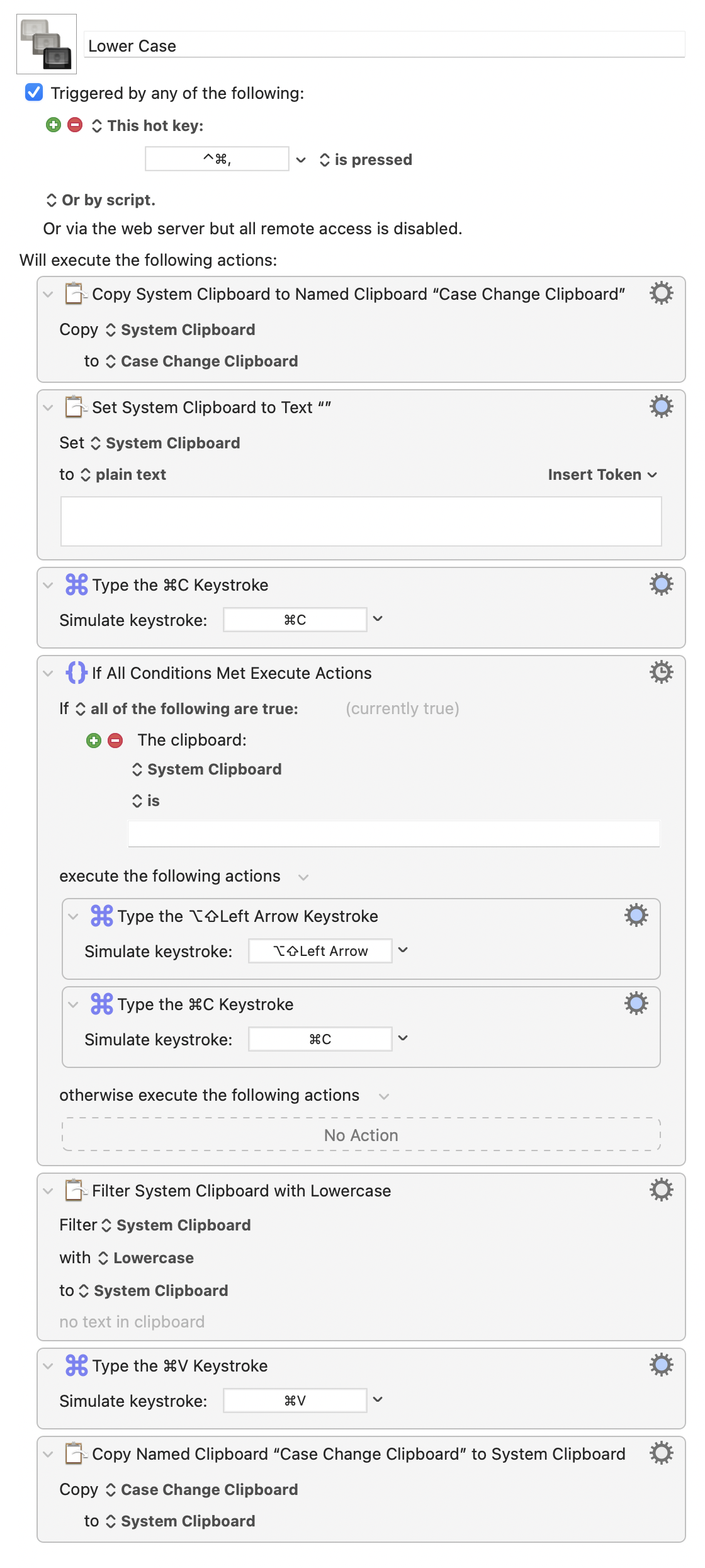The image size is (705, 1568).
Task: Open gear menu for Copy System Clipboard action
Action: click(661, 293)
